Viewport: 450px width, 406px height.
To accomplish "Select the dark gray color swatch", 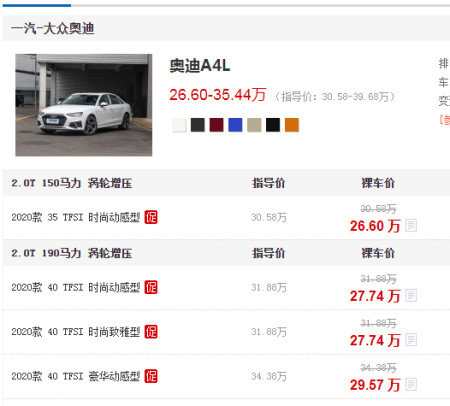I will pyautogui.click(x=198, y=125).
